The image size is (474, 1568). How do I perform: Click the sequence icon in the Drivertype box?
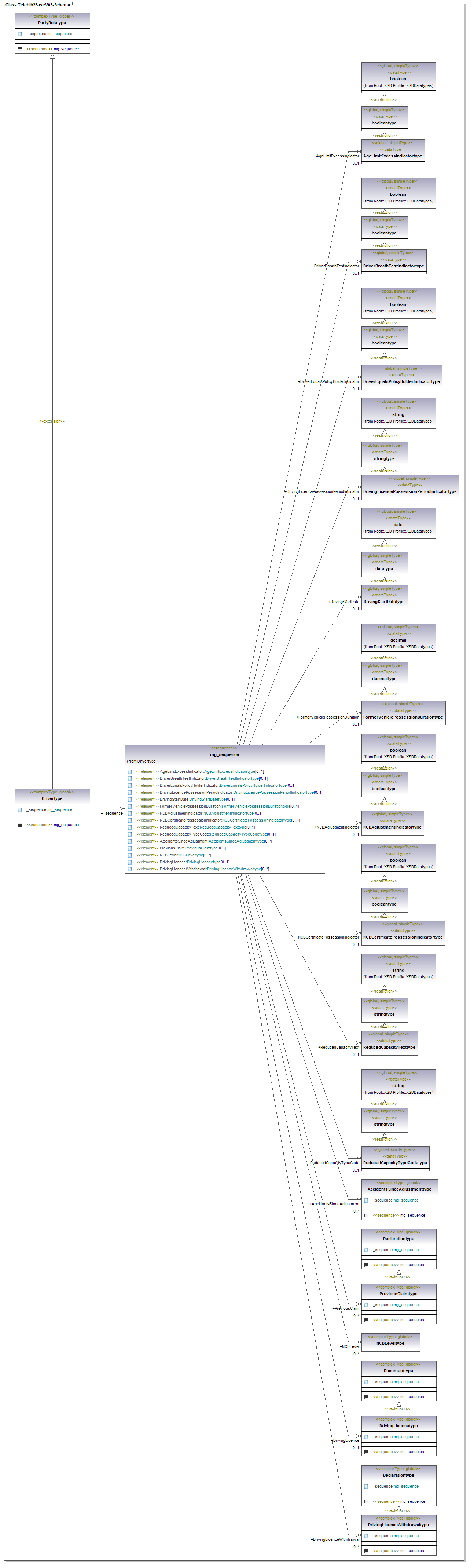20,825
